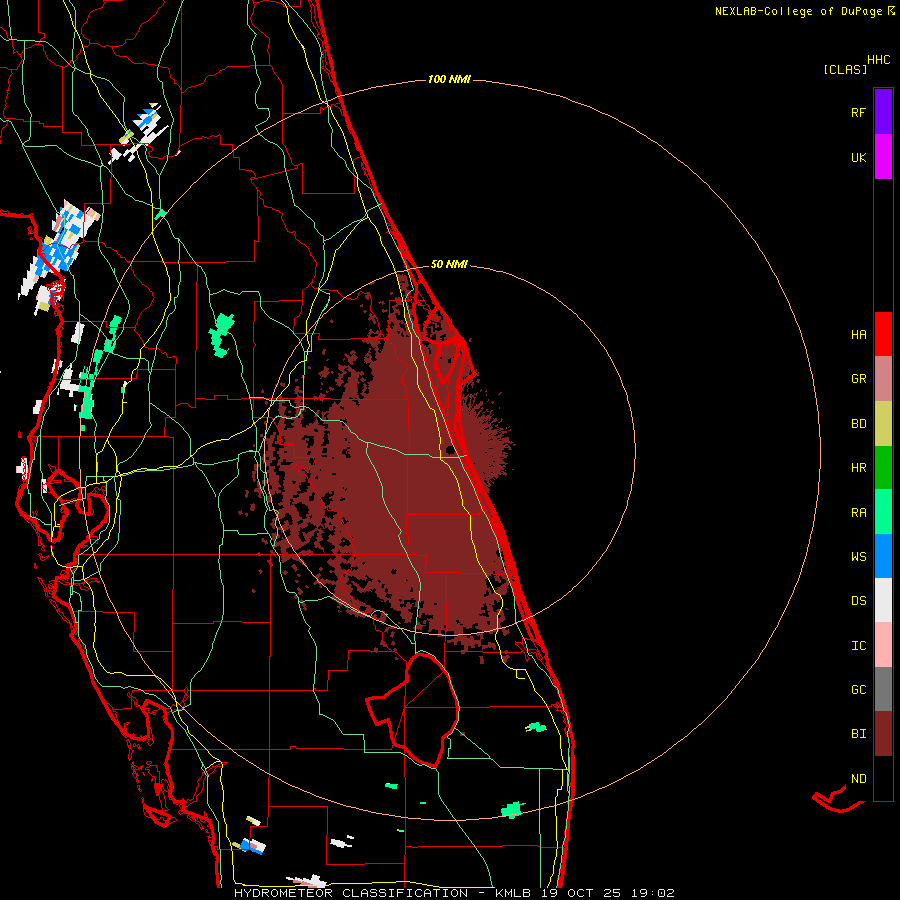
Task: Click the "BD" legend label
Action: pyautogui.click(x=858, y=424)
